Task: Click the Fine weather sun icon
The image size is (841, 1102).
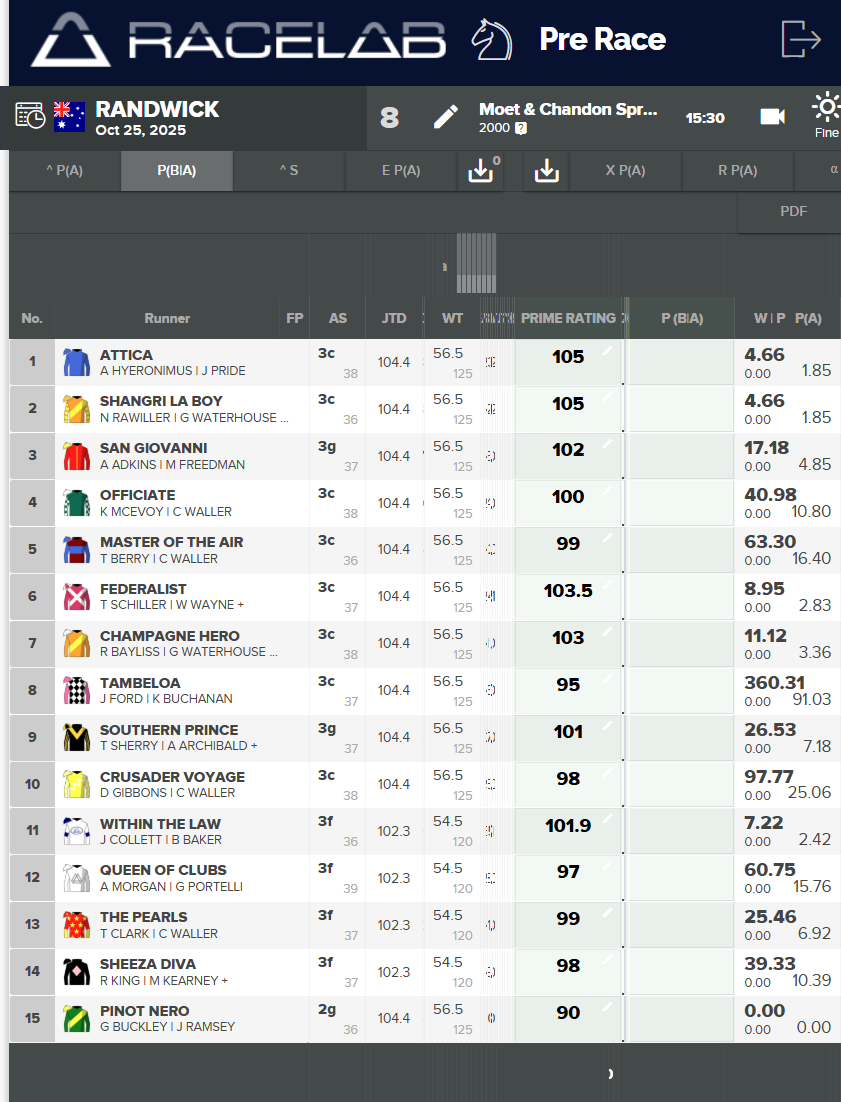Action: 826,108
